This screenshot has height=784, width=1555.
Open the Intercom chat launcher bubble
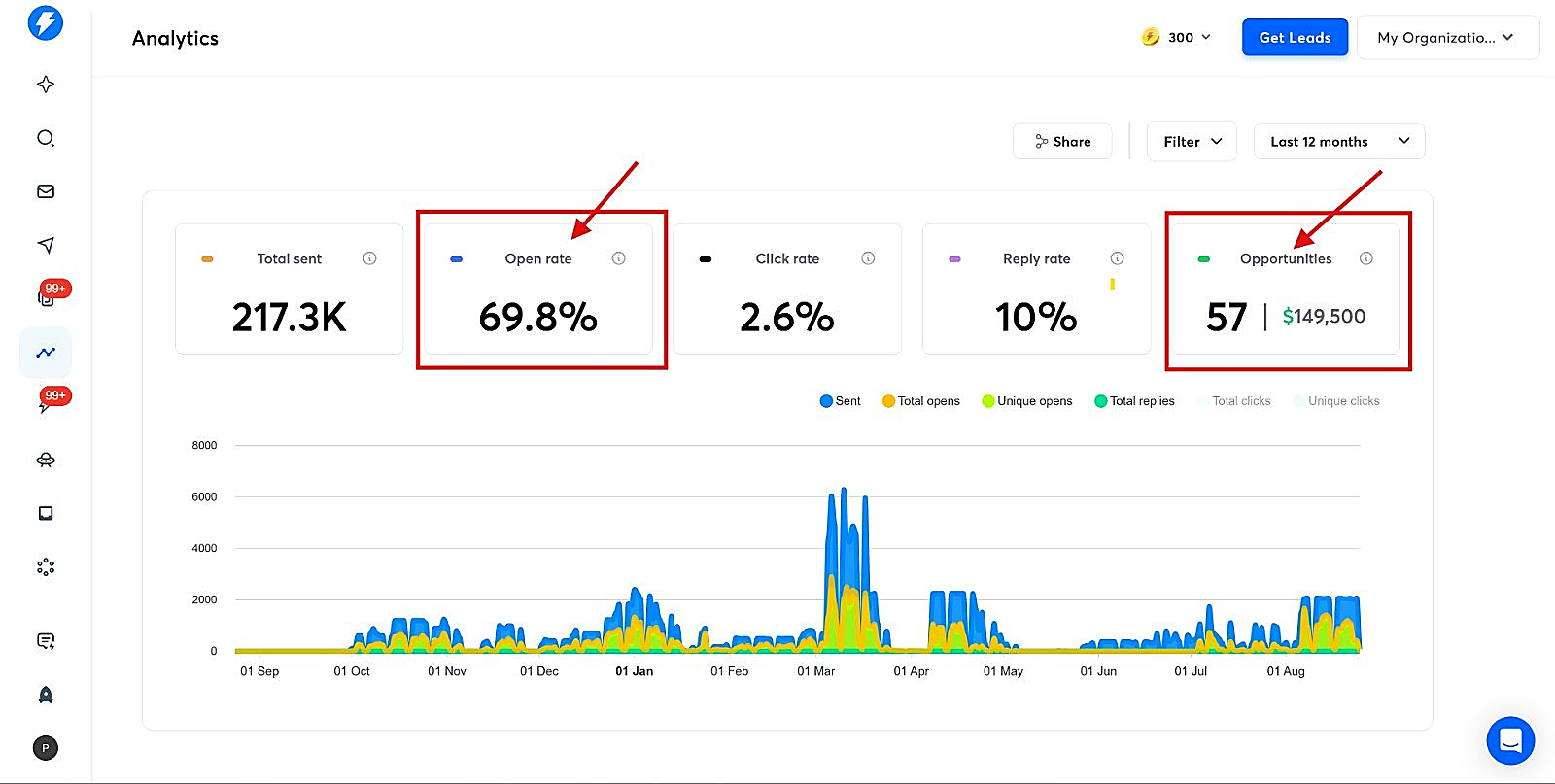[1510, 741]
